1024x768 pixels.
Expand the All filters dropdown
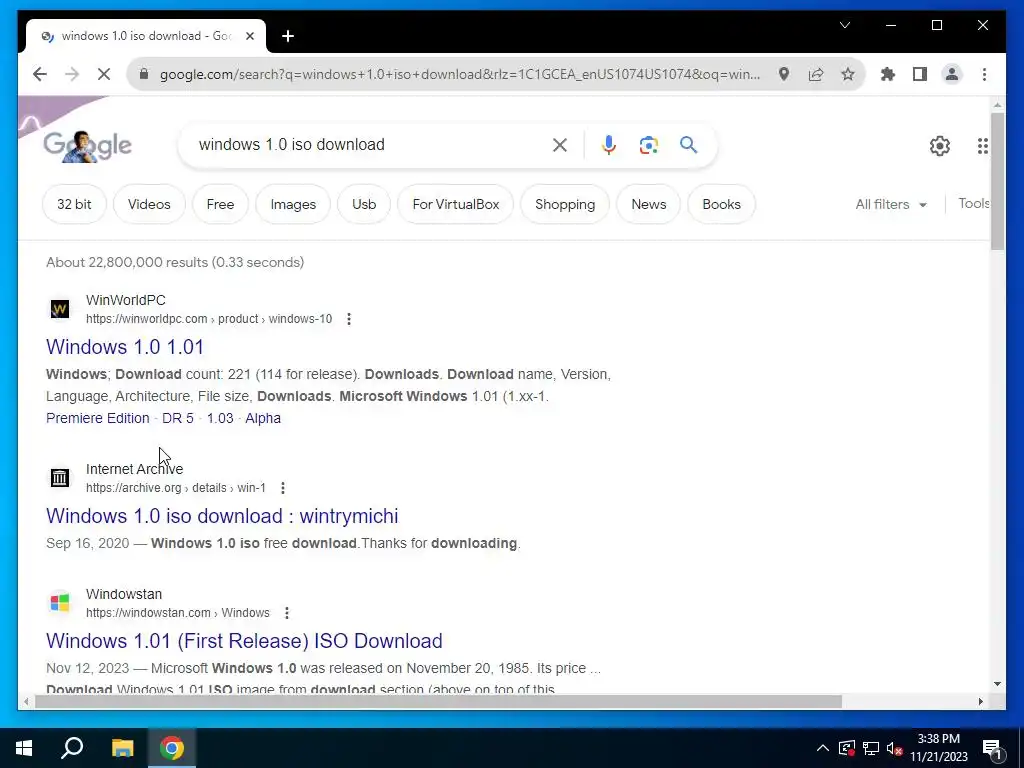[891, 204]
